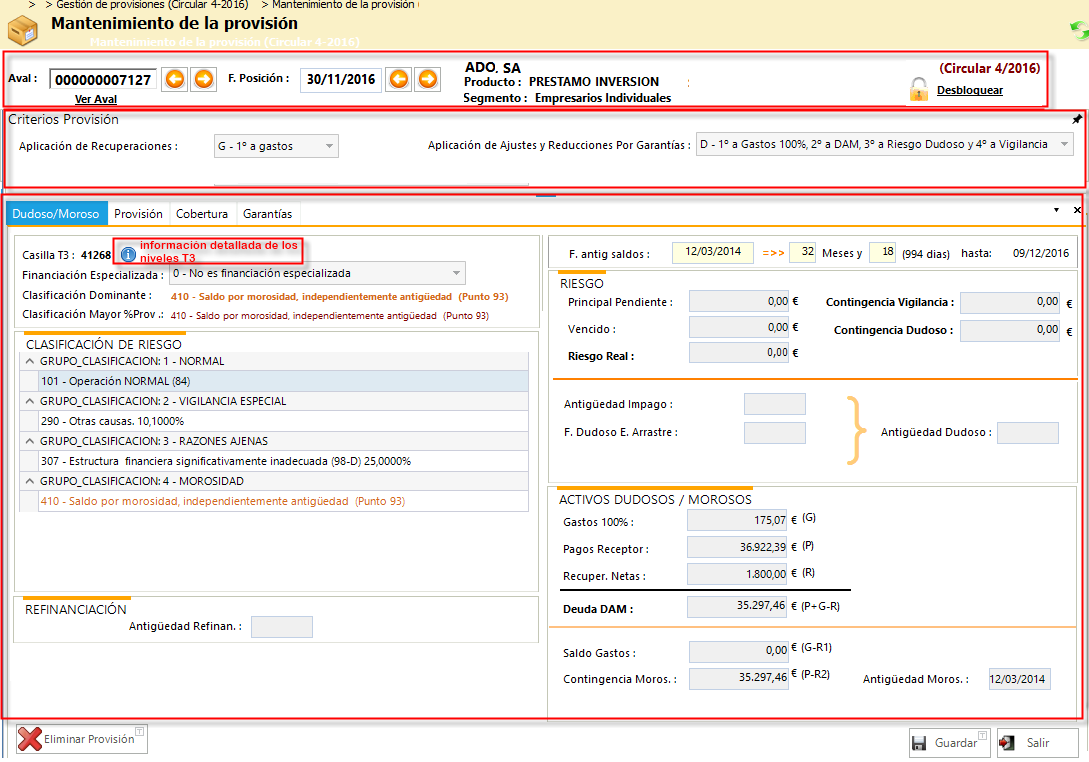This screenshot has height=762, width=1089.
Task: Click the Aval number input field
Action: tap(103, 79)
